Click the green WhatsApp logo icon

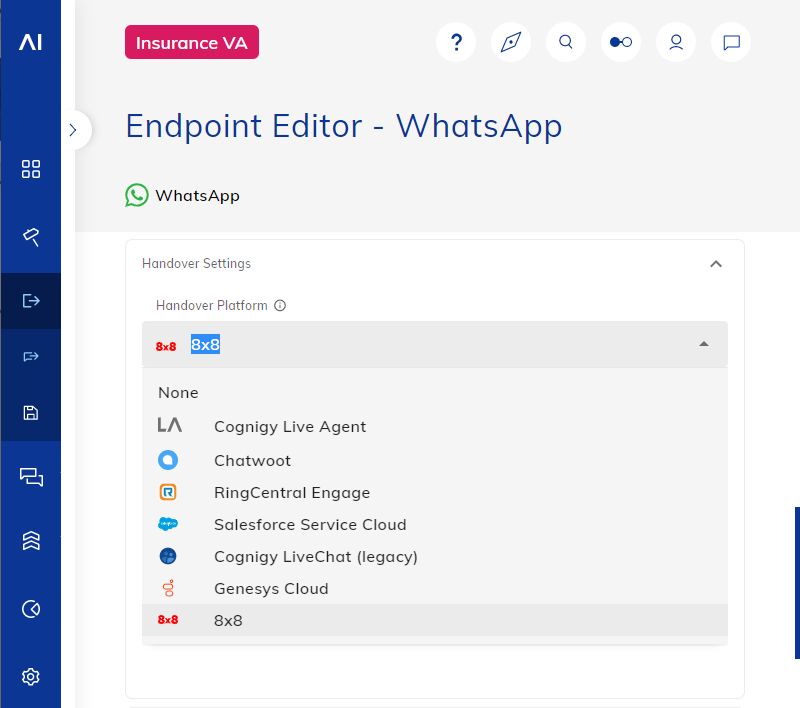pos(137,195)
